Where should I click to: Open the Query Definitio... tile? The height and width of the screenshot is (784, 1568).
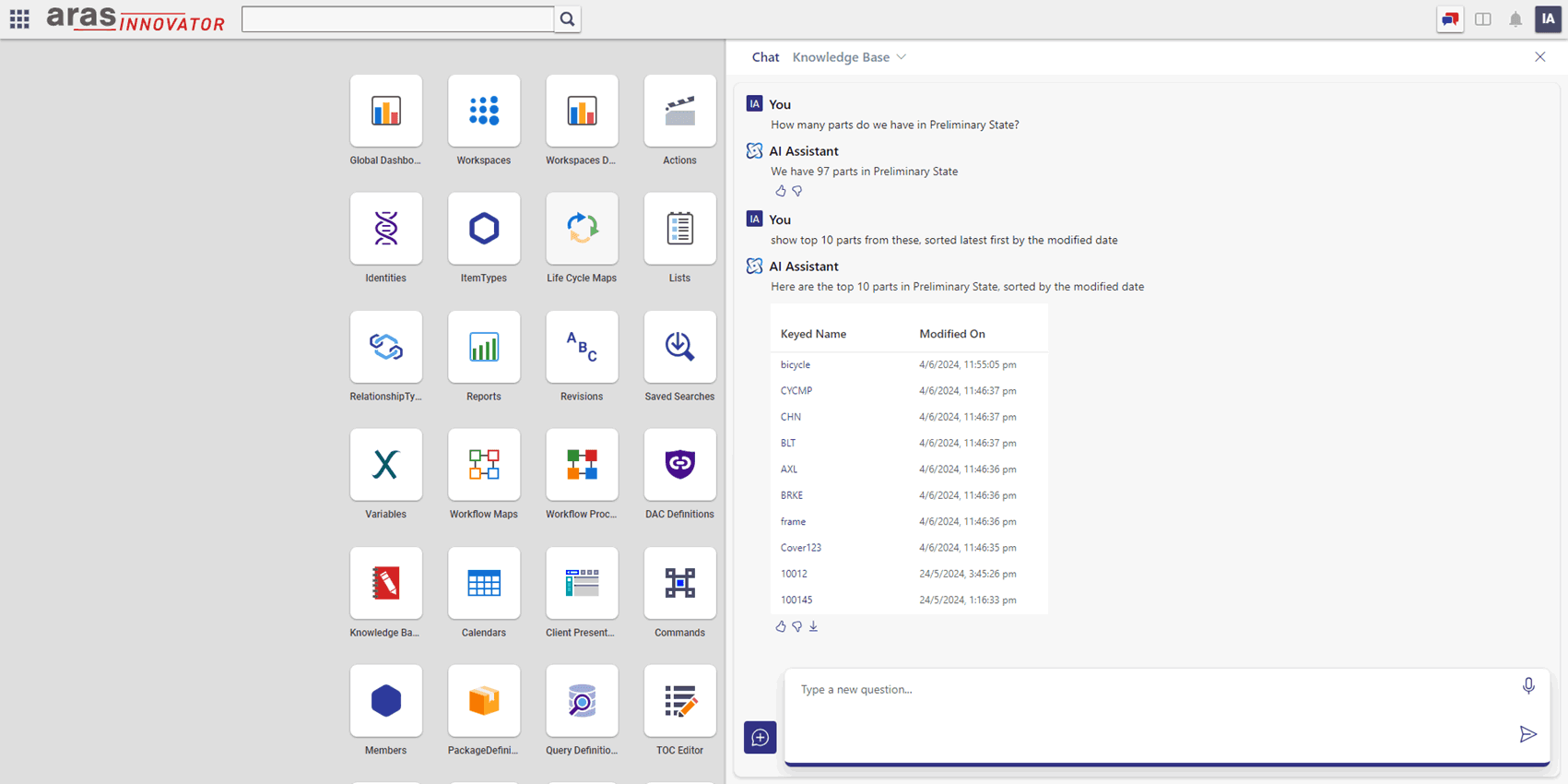582,700
